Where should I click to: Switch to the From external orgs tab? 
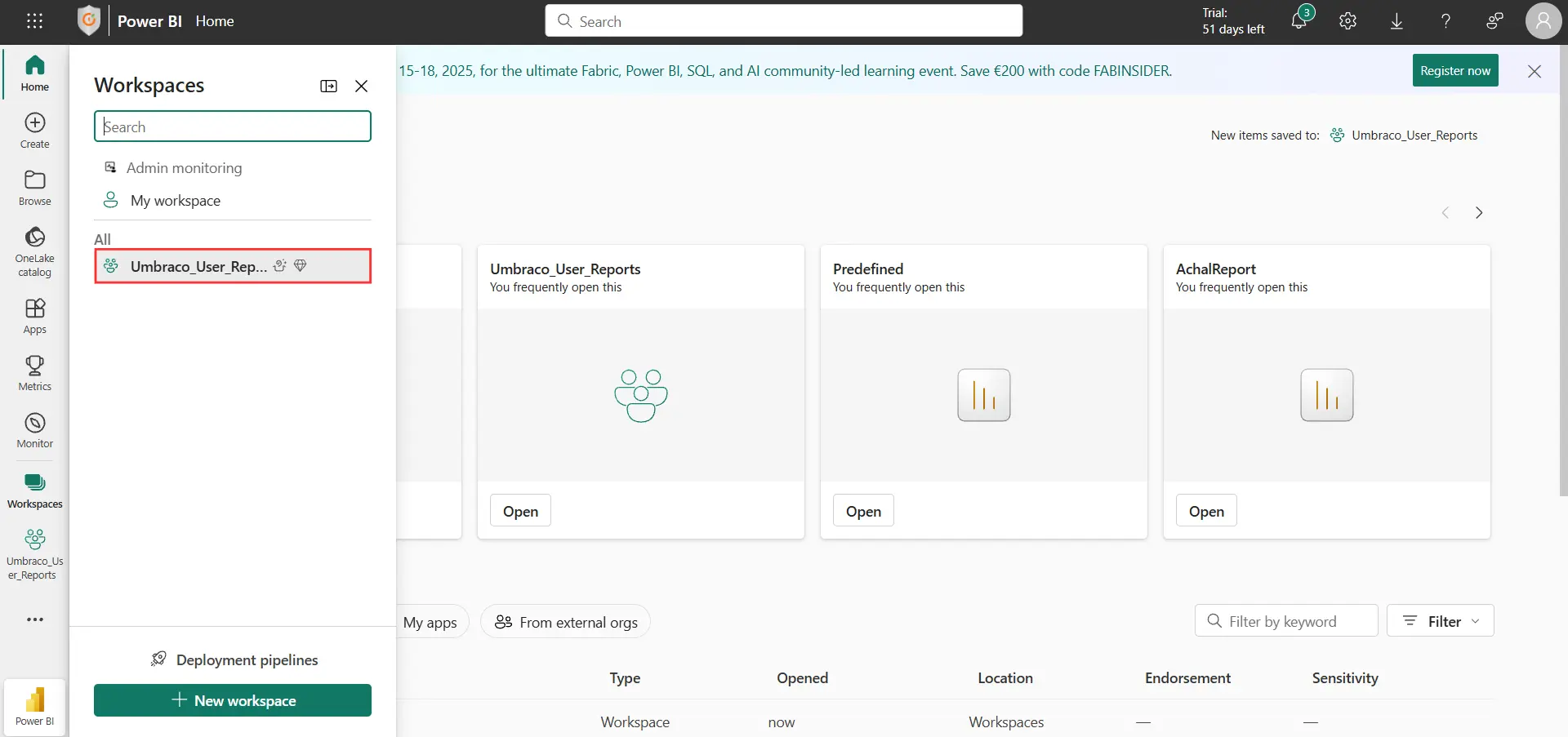point(565,622)
